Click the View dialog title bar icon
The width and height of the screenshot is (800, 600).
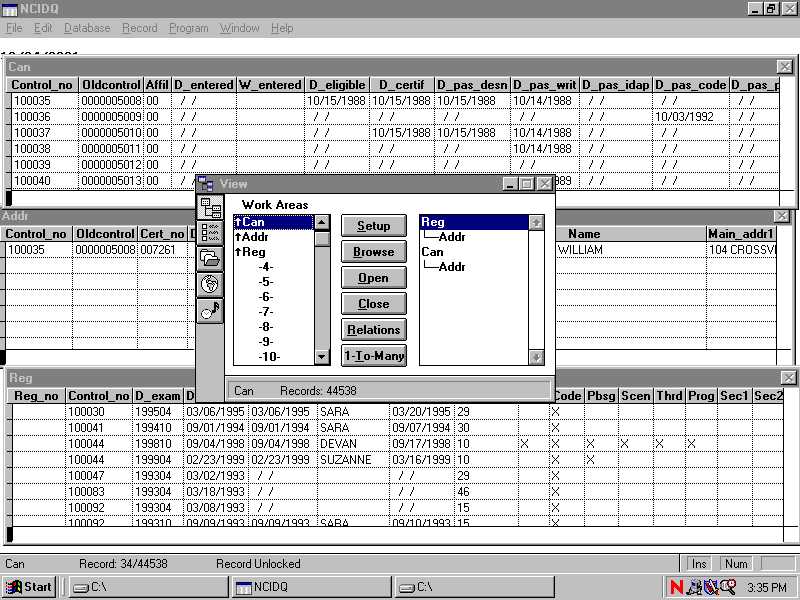click(206, 184)
